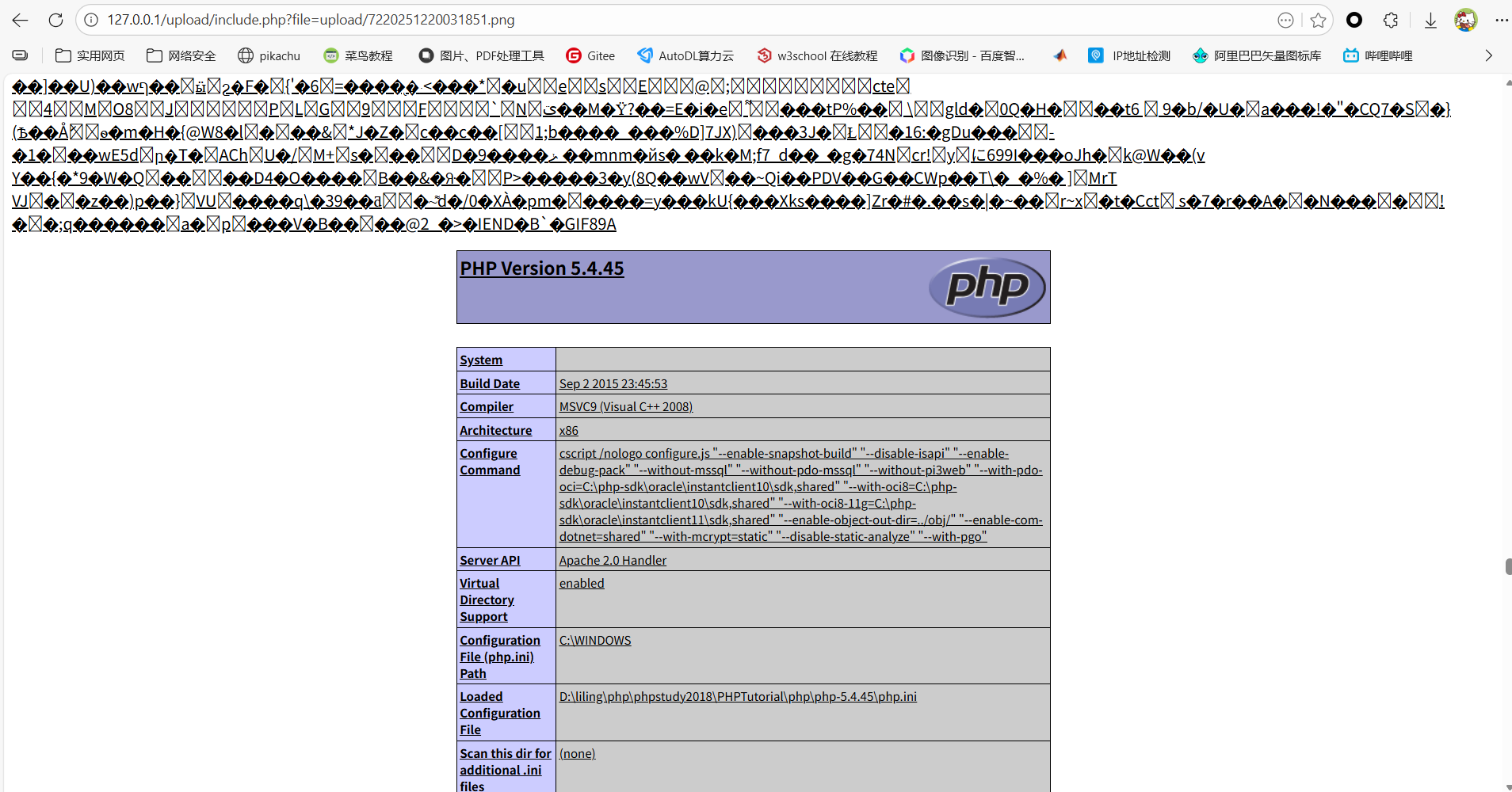The height and width of the screenshot is (792, 1512).
Task: Open the 图片、PDF处理工具 bookmark
Action: click(482, 55)
